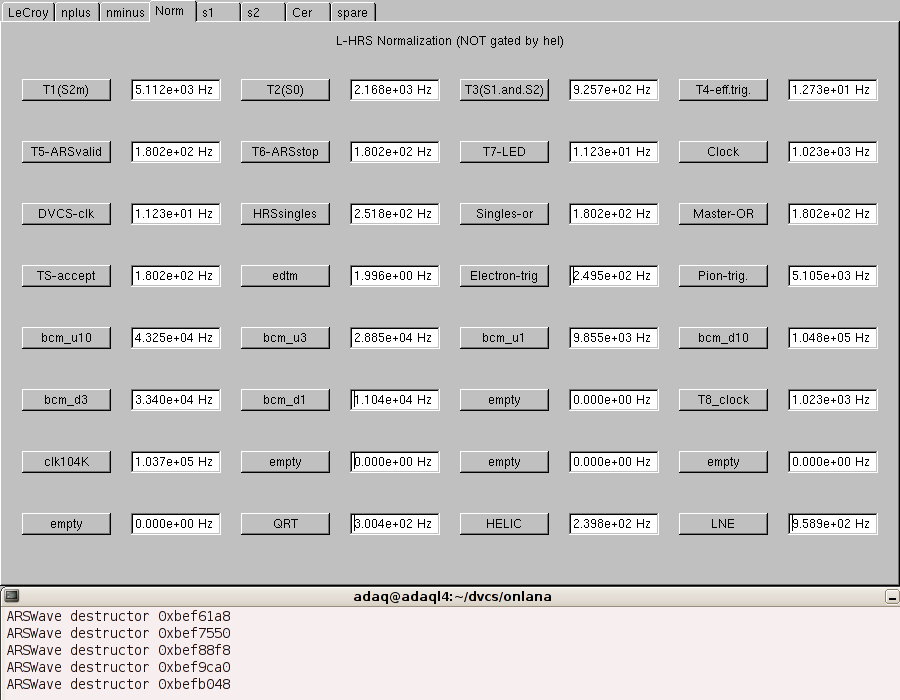Screen dimensions: 900x700
Task: Select the T5-ARSvalid button
Action: tap(66, 151)
